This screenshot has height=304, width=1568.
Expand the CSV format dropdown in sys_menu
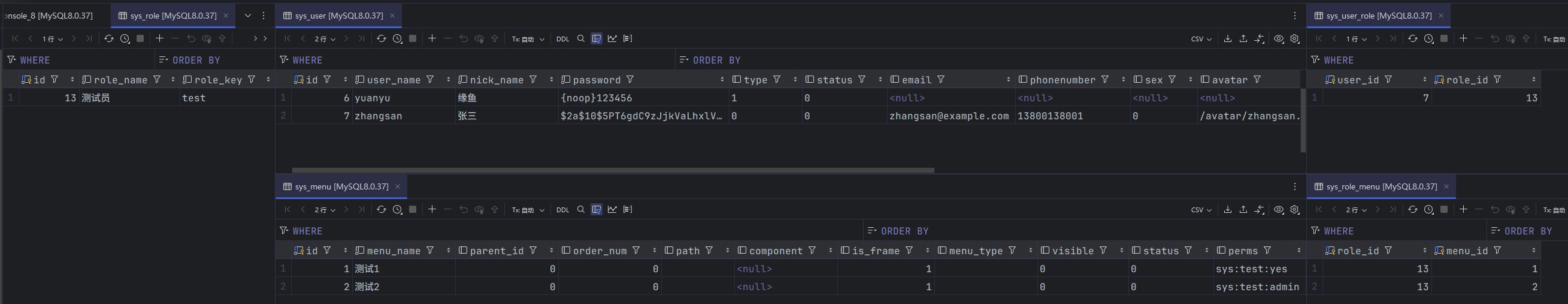point(1201,210)
